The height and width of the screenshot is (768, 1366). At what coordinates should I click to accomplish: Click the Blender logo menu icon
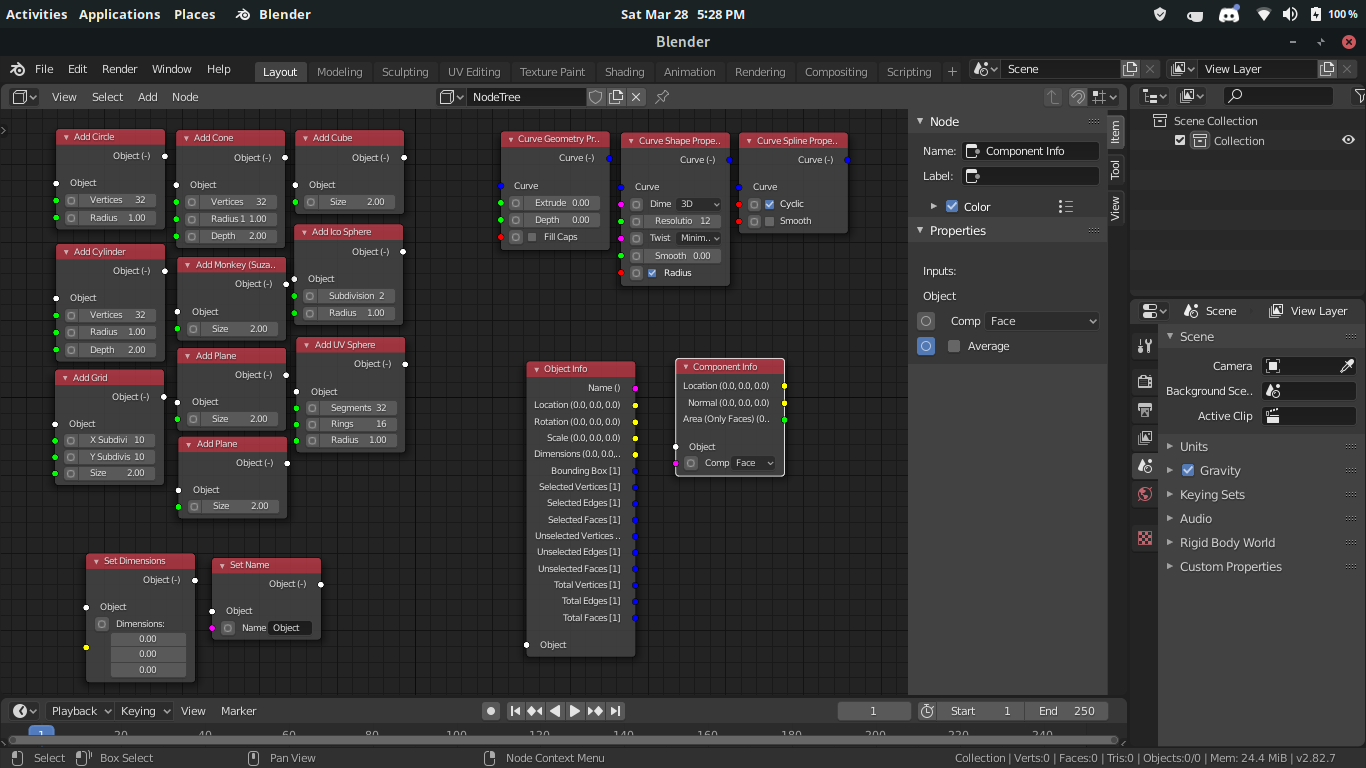pyautogui.click(x=17, y=69)
